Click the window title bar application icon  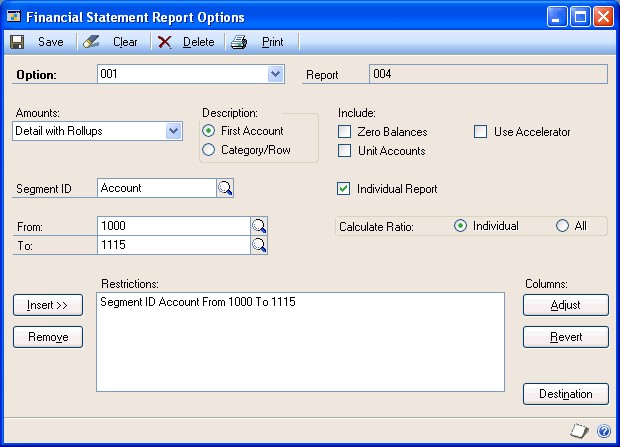13,17
